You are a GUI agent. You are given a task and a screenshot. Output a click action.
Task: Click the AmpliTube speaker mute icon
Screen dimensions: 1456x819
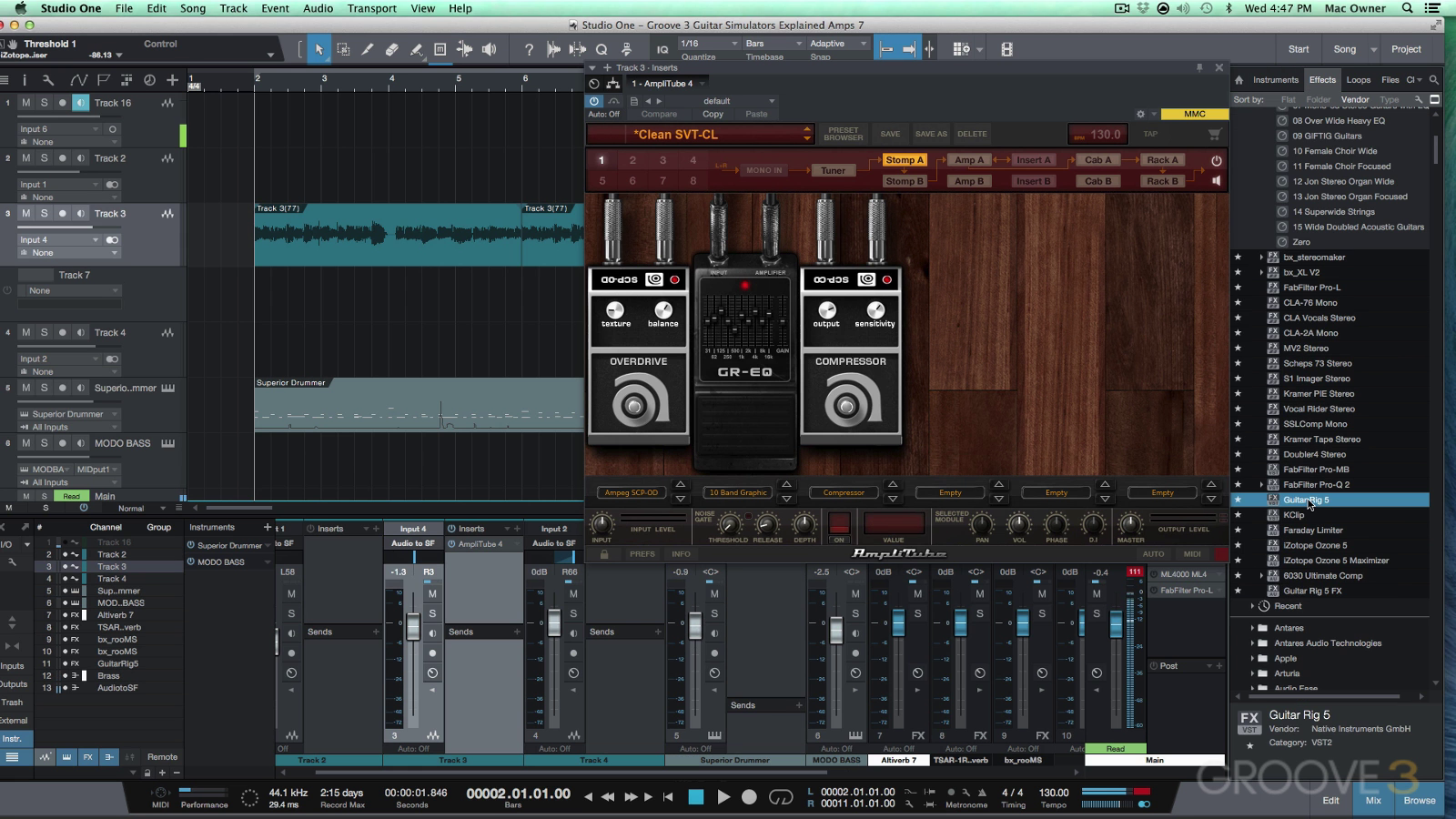[1217, 180]
